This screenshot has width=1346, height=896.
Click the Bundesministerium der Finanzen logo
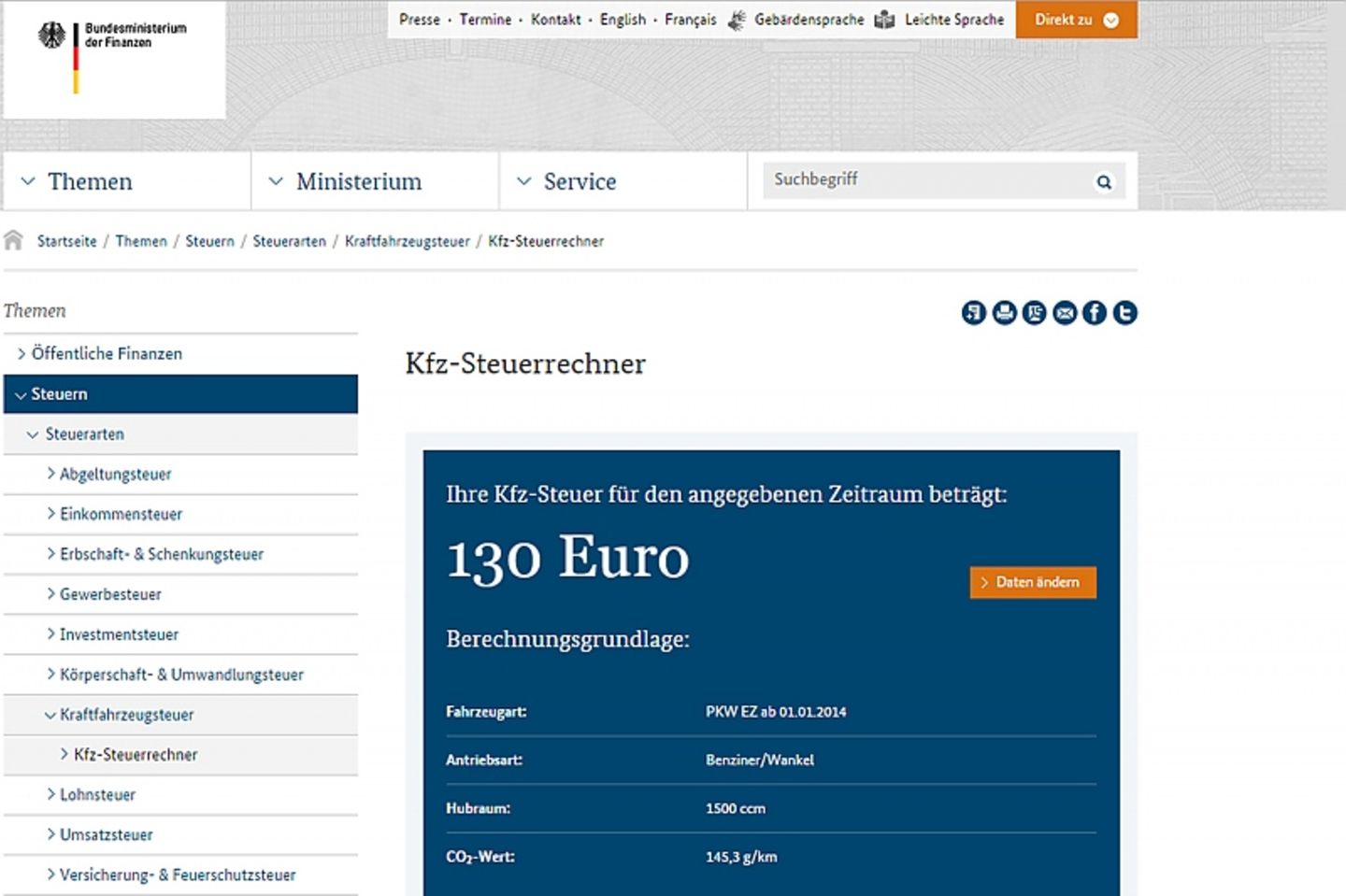click(x=112, y=57)
